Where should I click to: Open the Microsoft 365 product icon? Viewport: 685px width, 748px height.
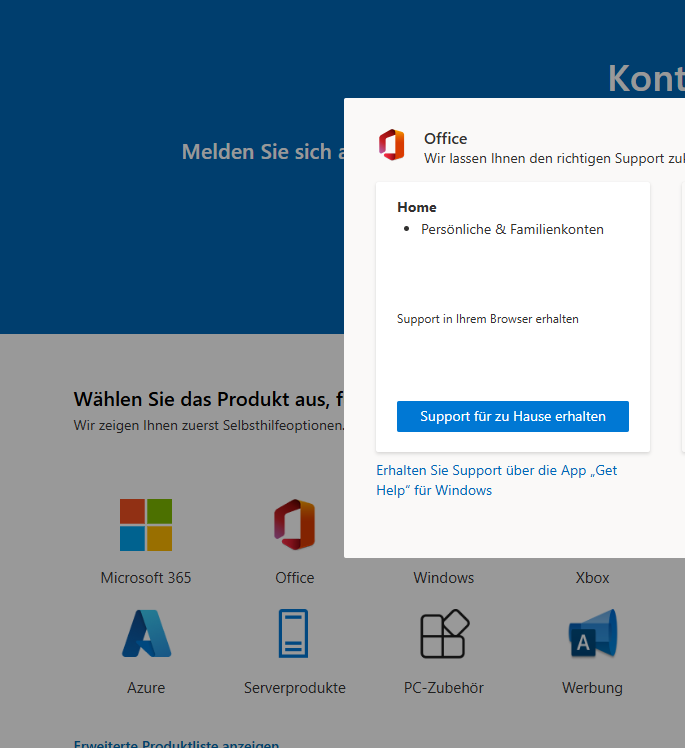[146, 525]
